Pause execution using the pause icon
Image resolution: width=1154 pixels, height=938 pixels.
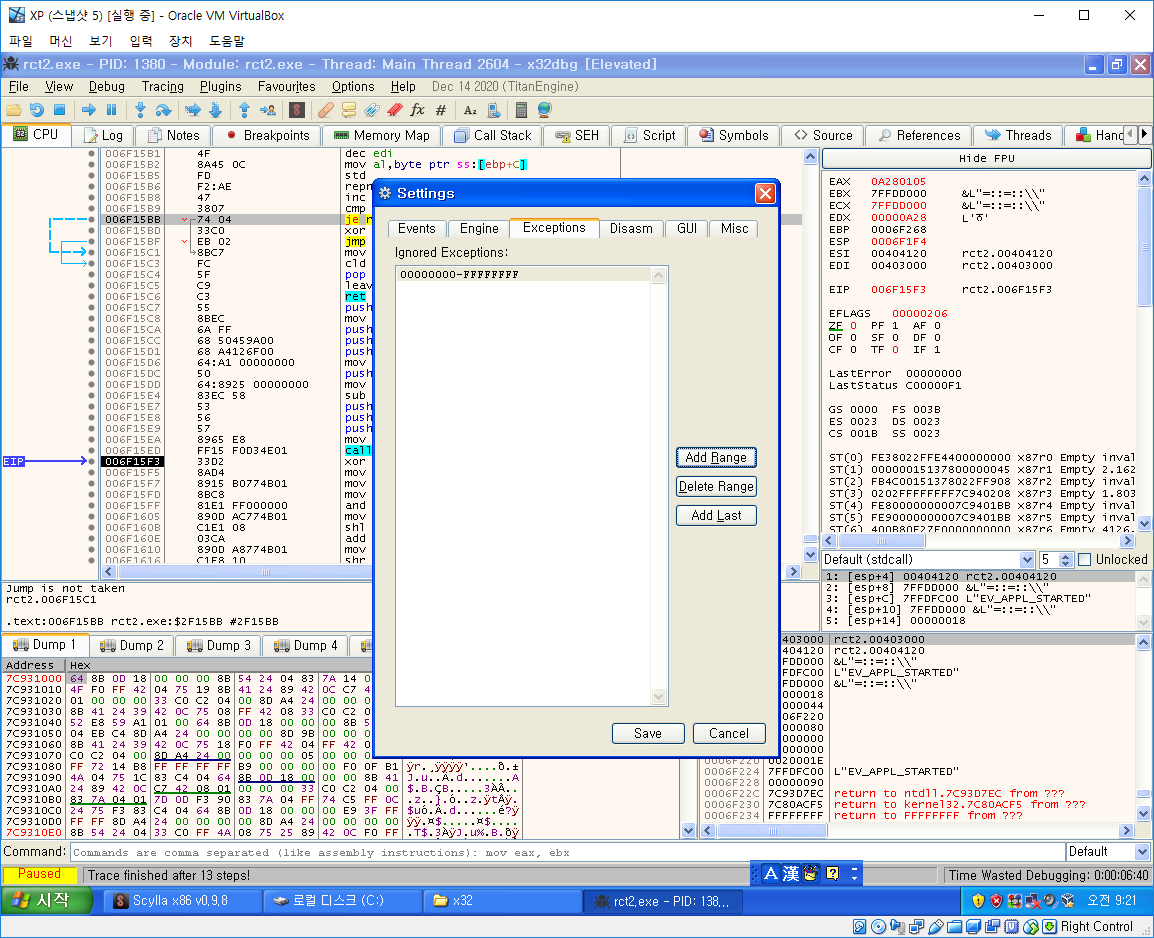click(x=112, y=110)
